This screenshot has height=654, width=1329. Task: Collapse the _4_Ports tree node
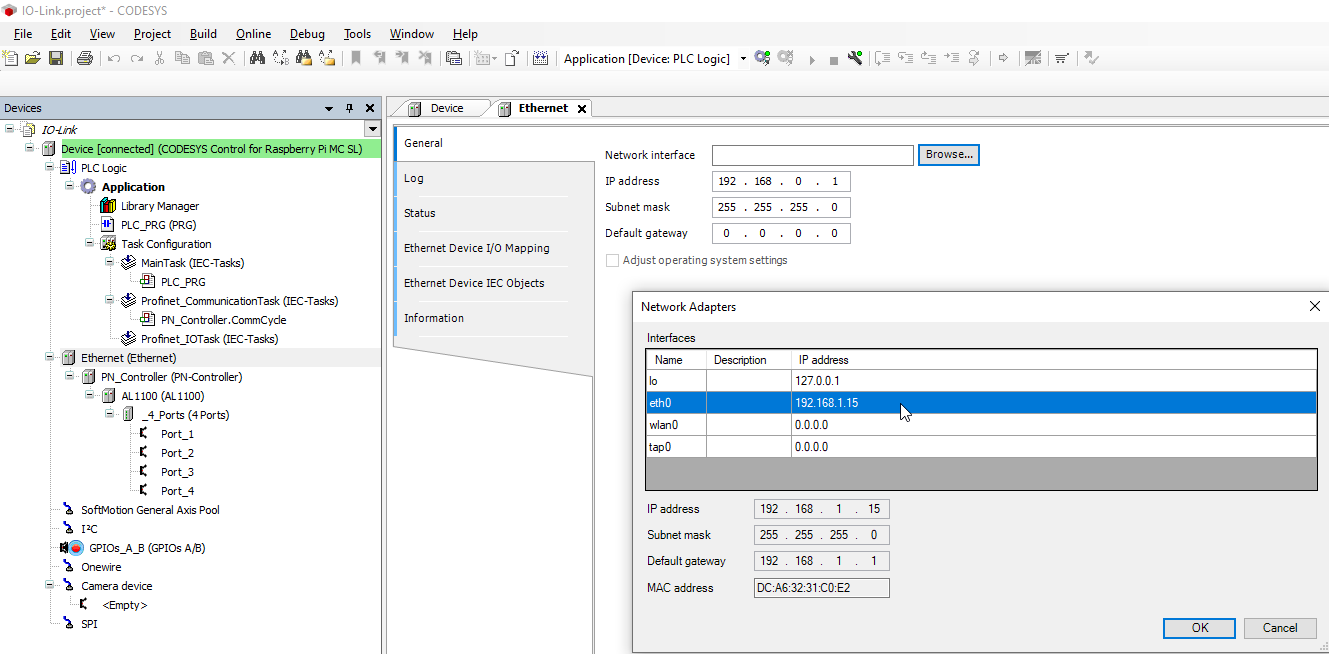(109, 415)
